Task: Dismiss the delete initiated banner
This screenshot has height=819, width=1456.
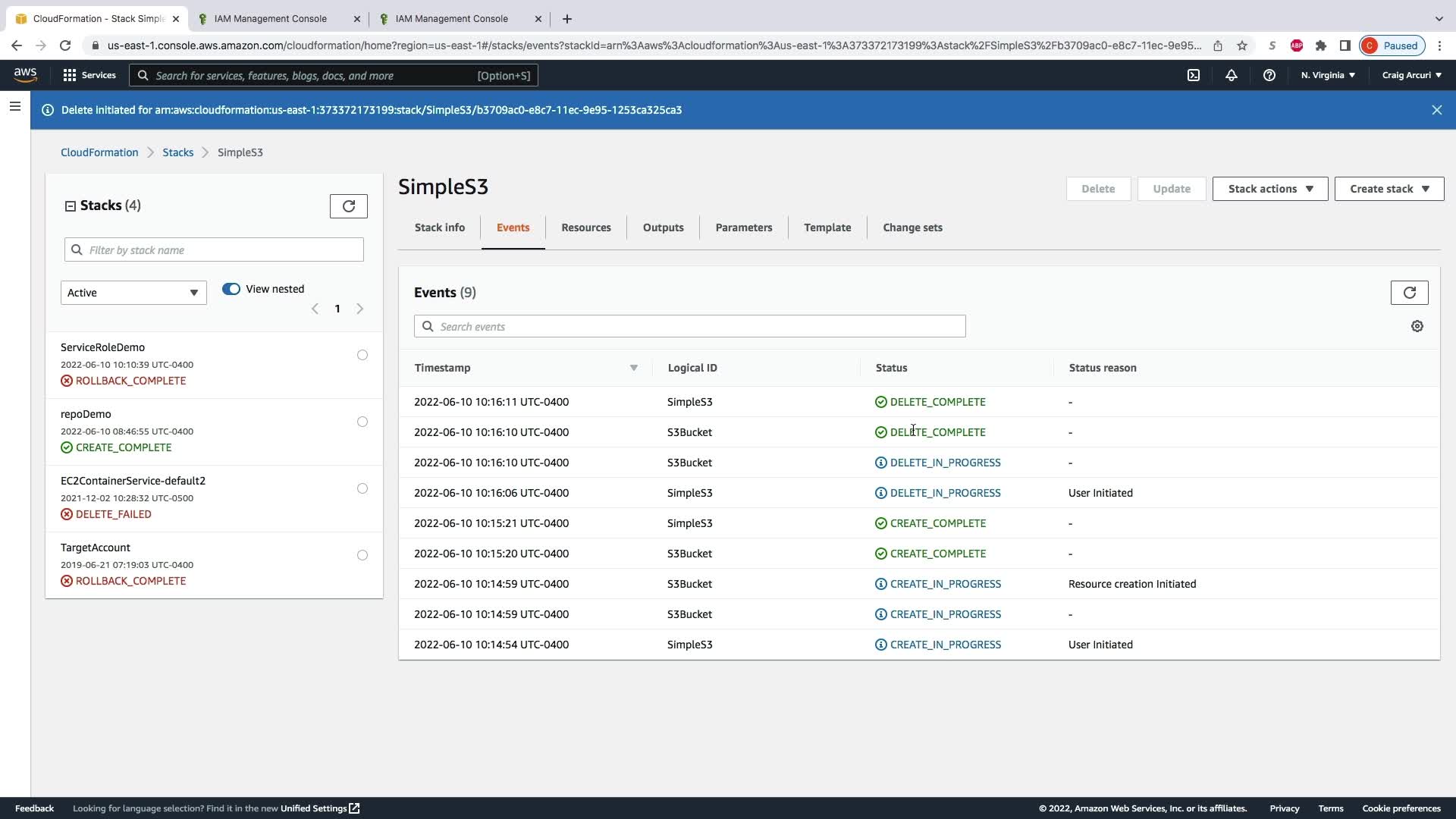Action: (x=1436, y=110)
